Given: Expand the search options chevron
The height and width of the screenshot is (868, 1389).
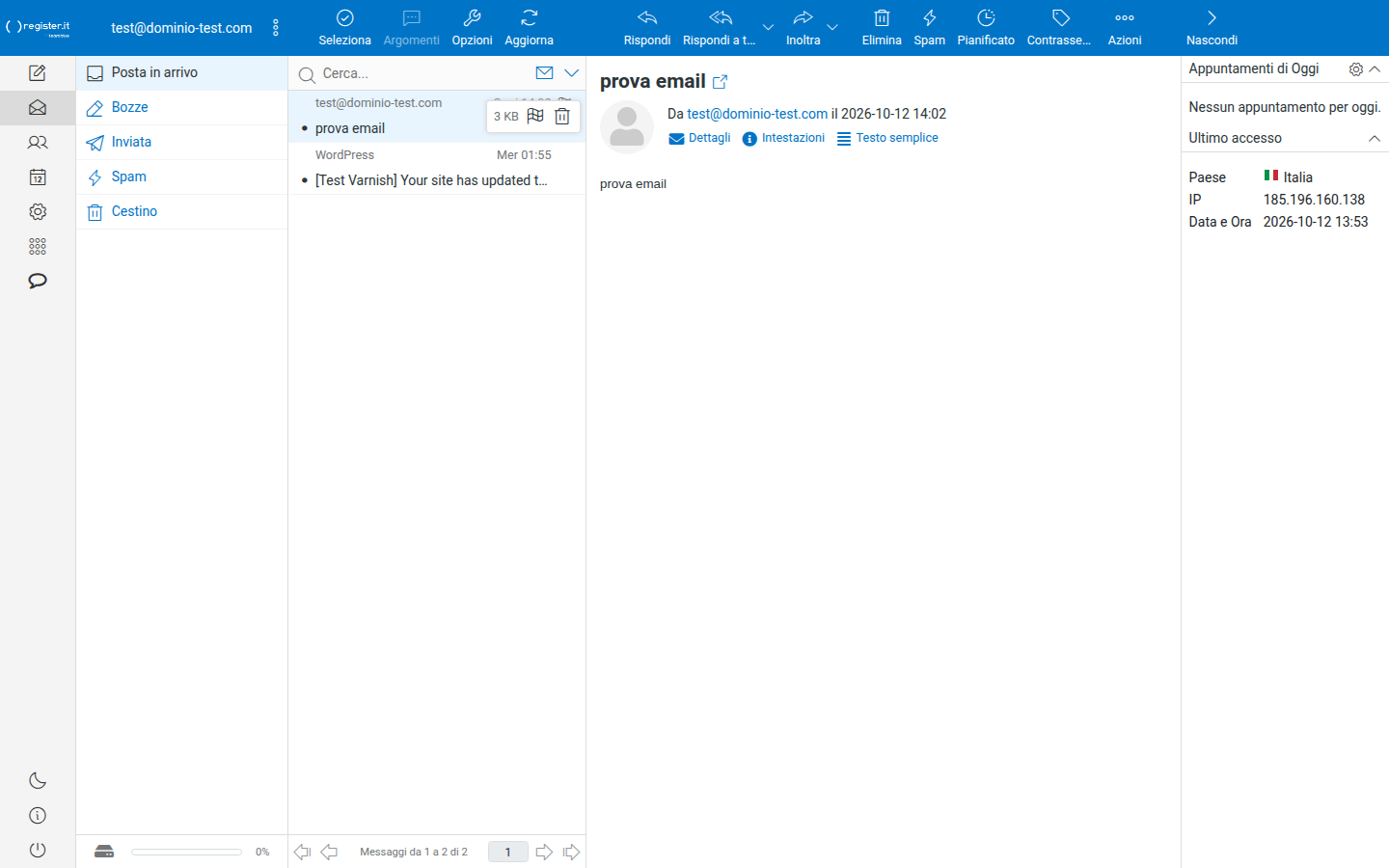Looking at the screenshot, I should [571, 73].
